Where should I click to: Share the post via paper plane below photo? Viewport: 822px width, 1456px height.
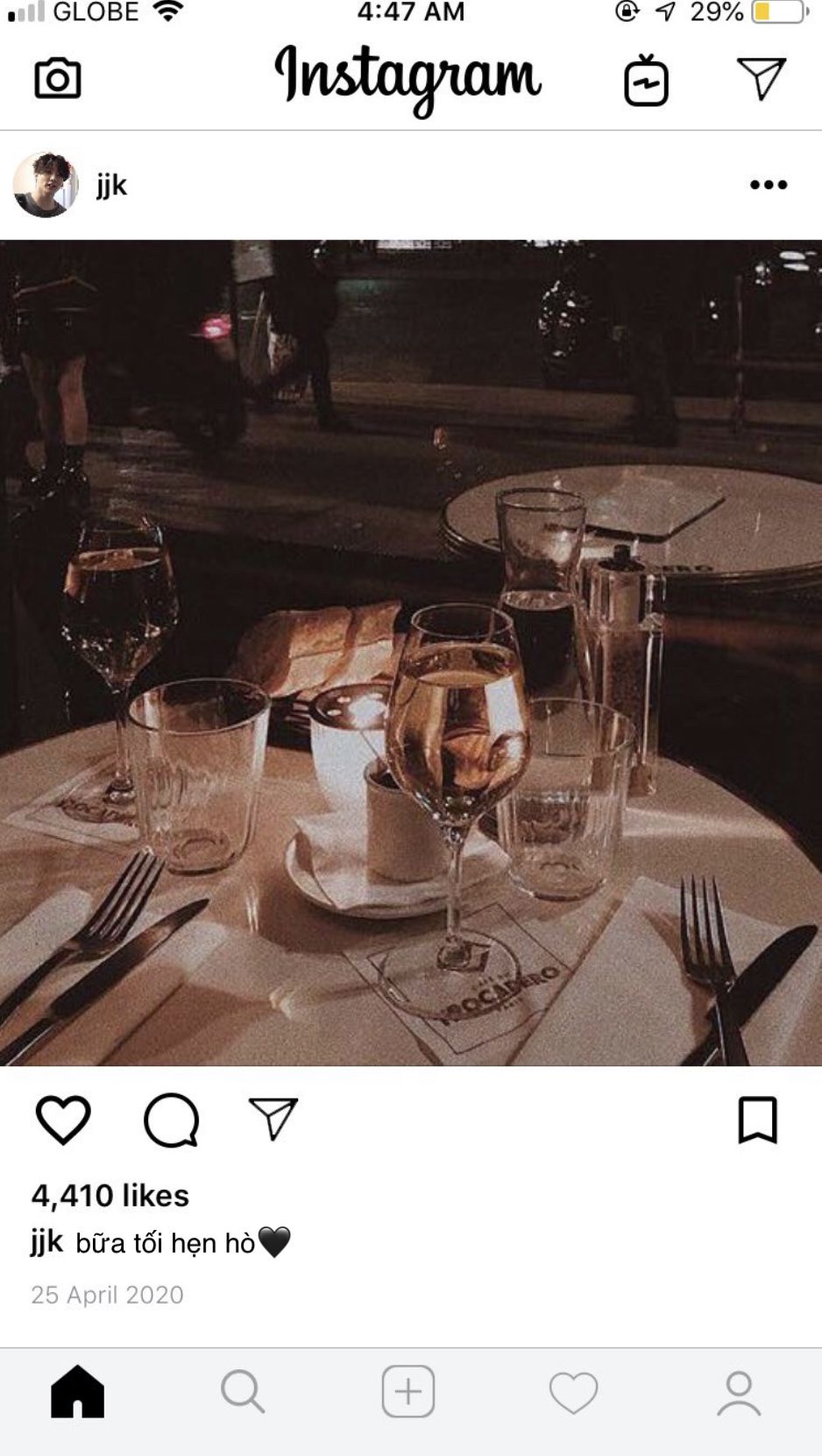(273, 1118)
